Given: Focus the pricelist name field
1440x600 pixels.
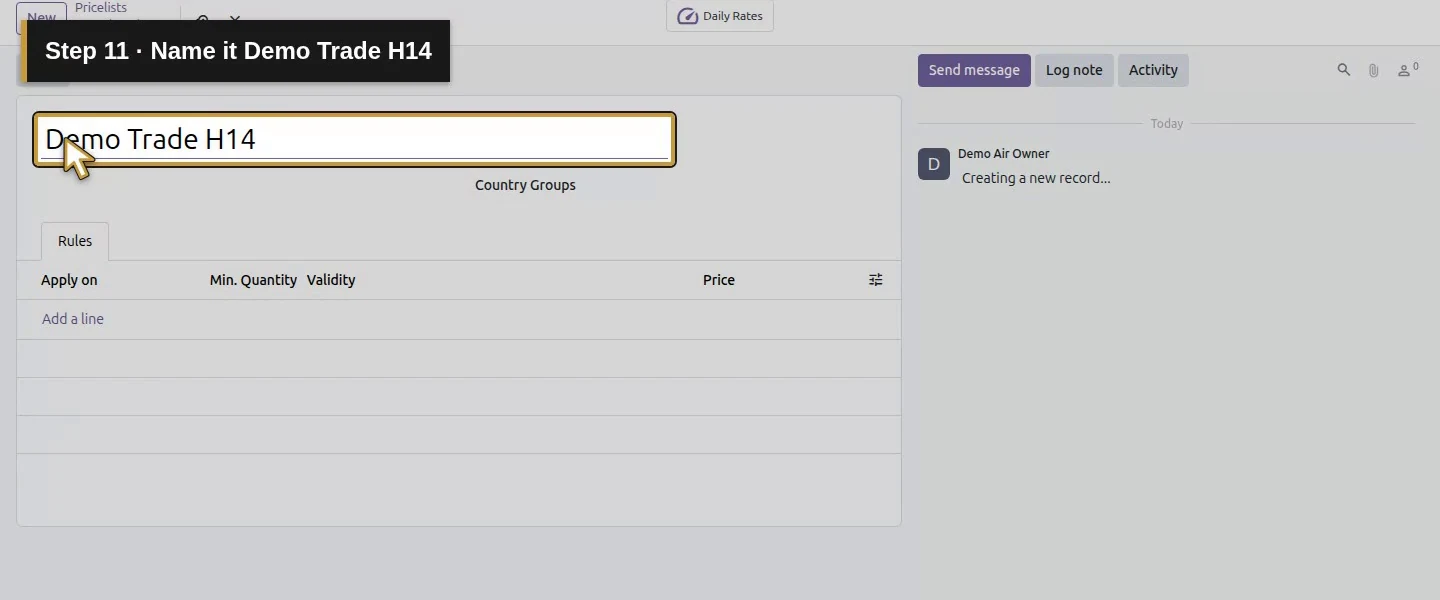Looking at the screenshot, I should pos(355,139).
